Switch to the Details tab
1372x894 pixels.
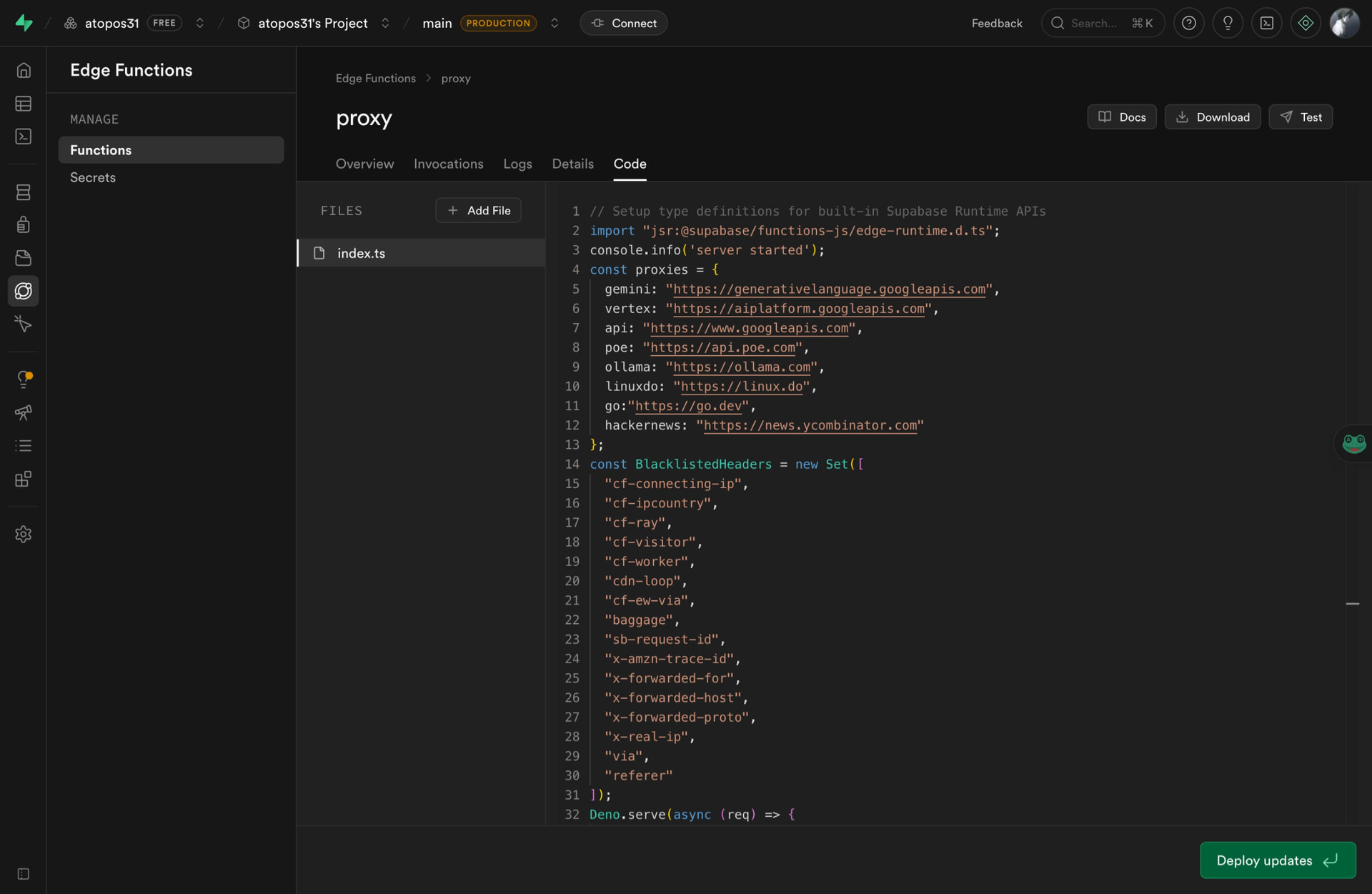572,164
